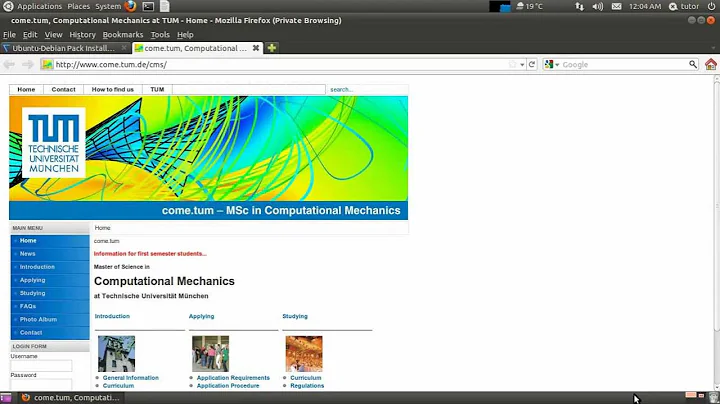Click the Studying lecture hall thumbnail
The width and height of the screenshot is (720, 404).
click(x=304, y=354)
